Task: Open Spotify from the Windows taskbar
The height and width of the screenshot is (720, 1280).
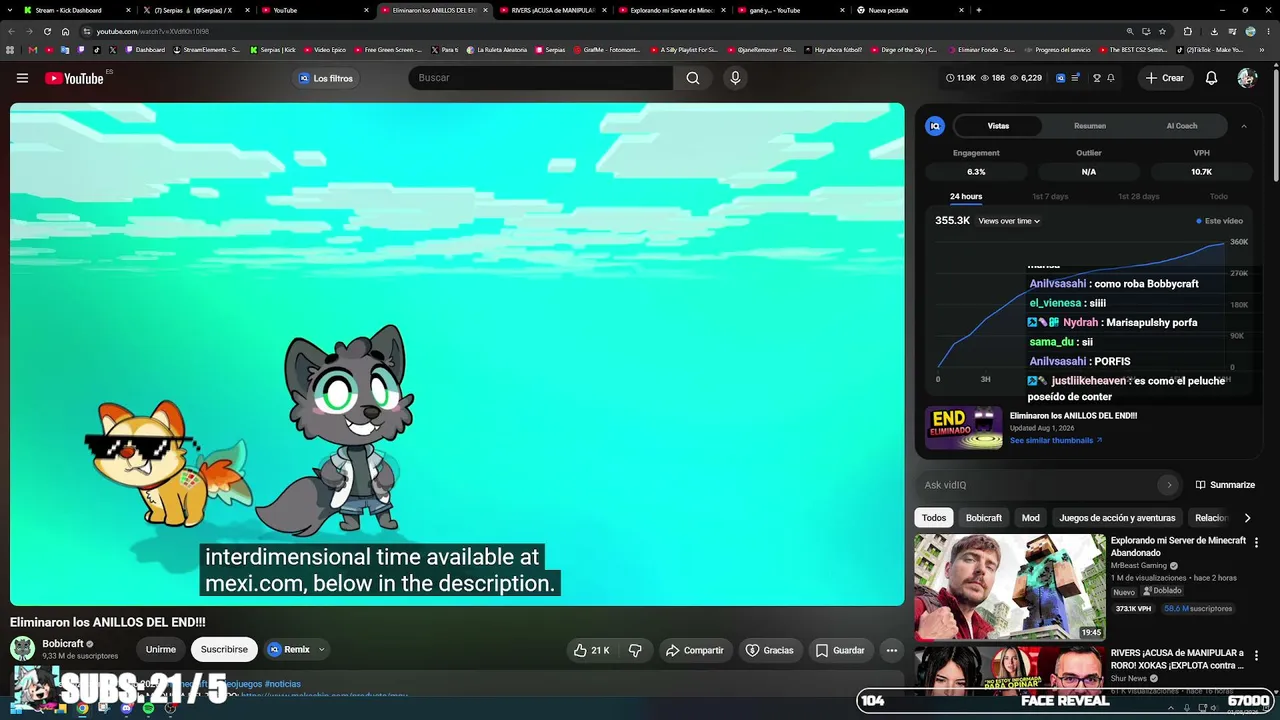Action: 148,709
